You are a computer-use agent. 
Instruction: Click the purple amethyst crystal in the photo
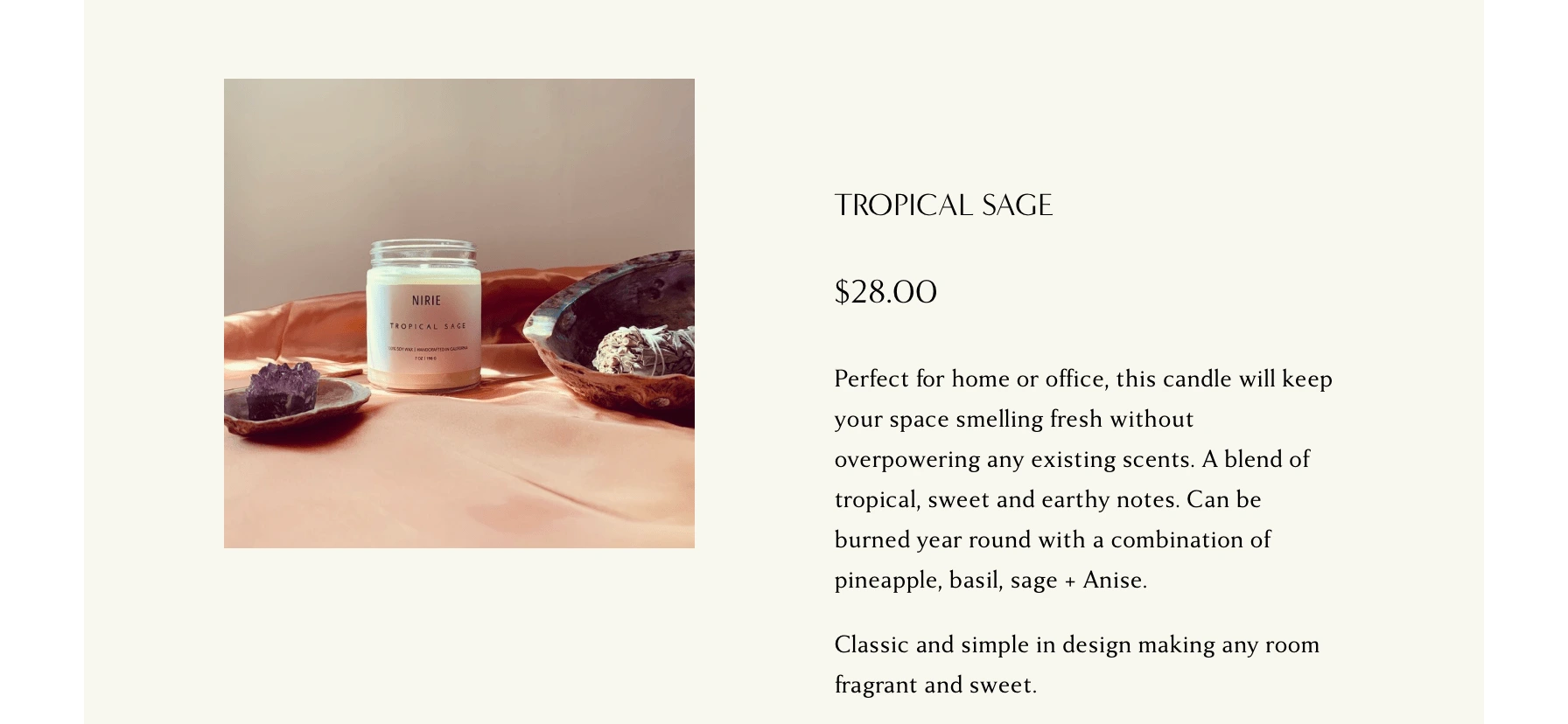[280, 391]
